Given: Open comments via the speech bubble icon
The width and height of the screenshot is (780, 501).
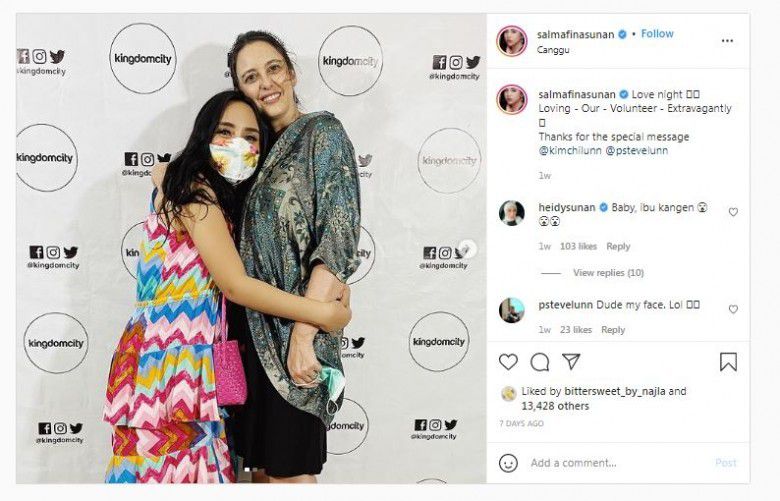Looking at the screenshot, I should [540, 362].
